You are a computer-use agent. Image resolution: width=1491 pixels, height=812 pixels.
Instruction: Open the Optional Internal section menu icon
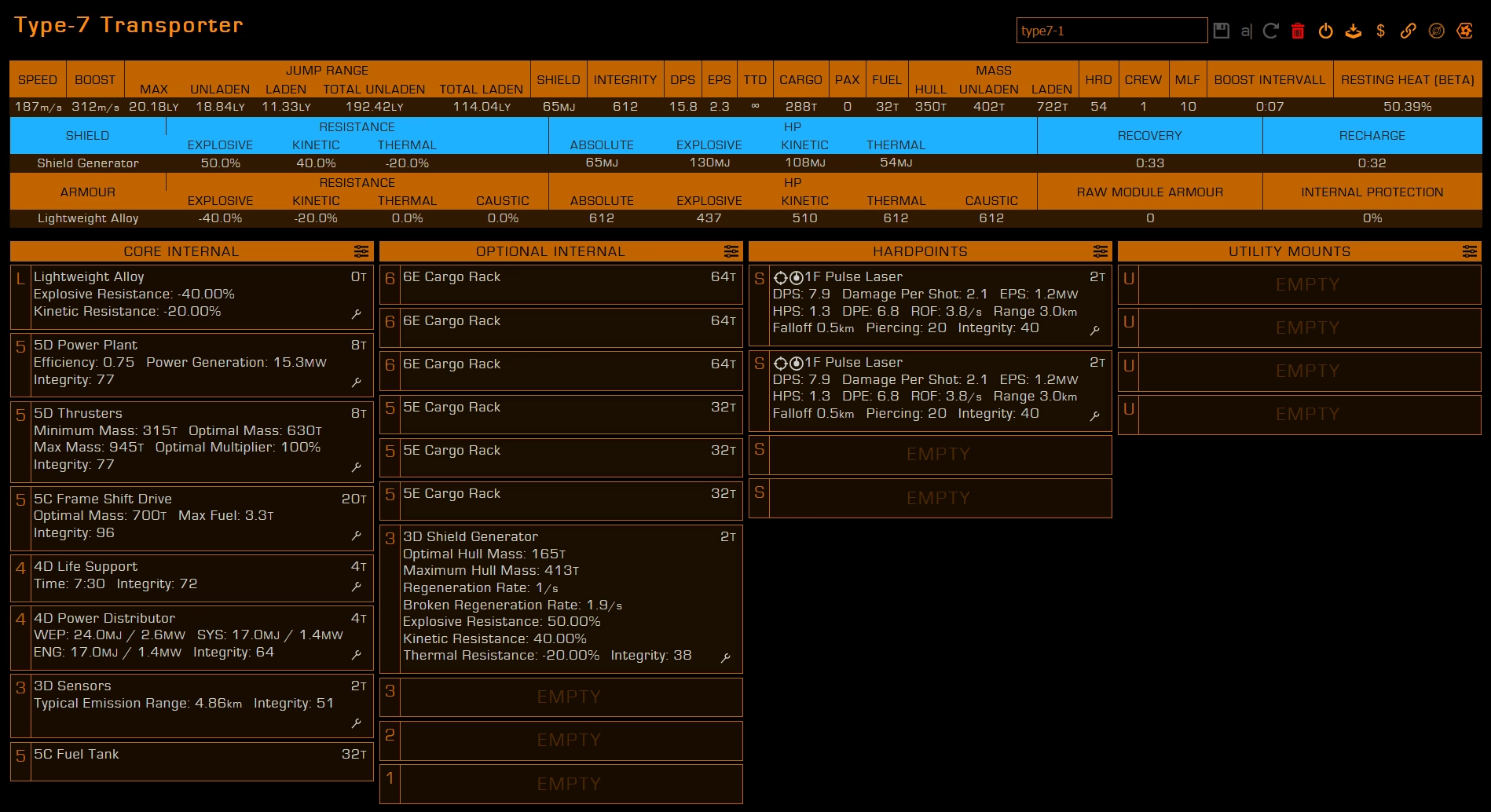(731, 251)
